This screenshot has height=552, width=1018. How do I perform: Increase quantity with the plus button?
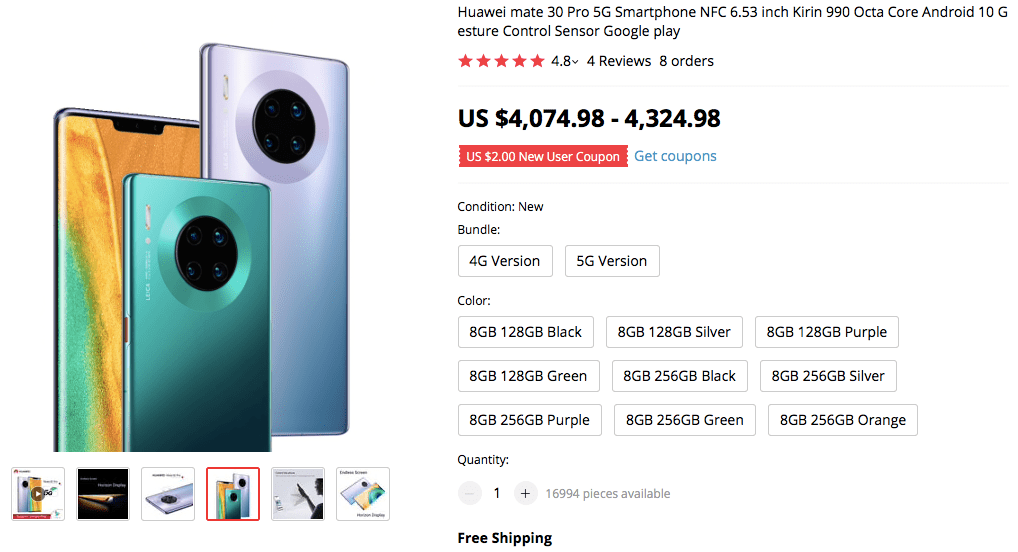tap(526, 493)
